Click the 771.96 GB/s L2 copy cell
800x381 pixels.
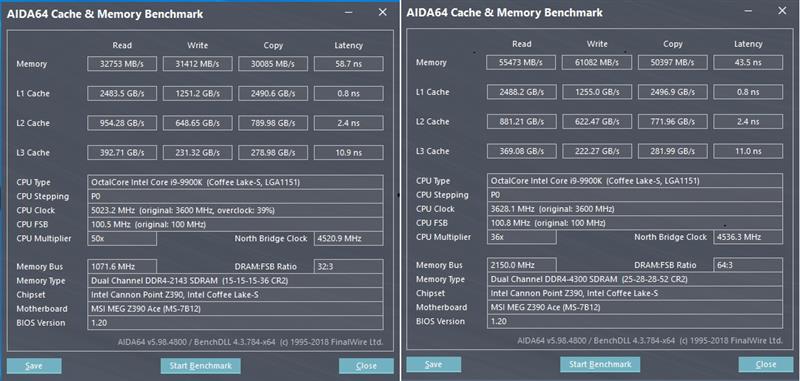672,121
